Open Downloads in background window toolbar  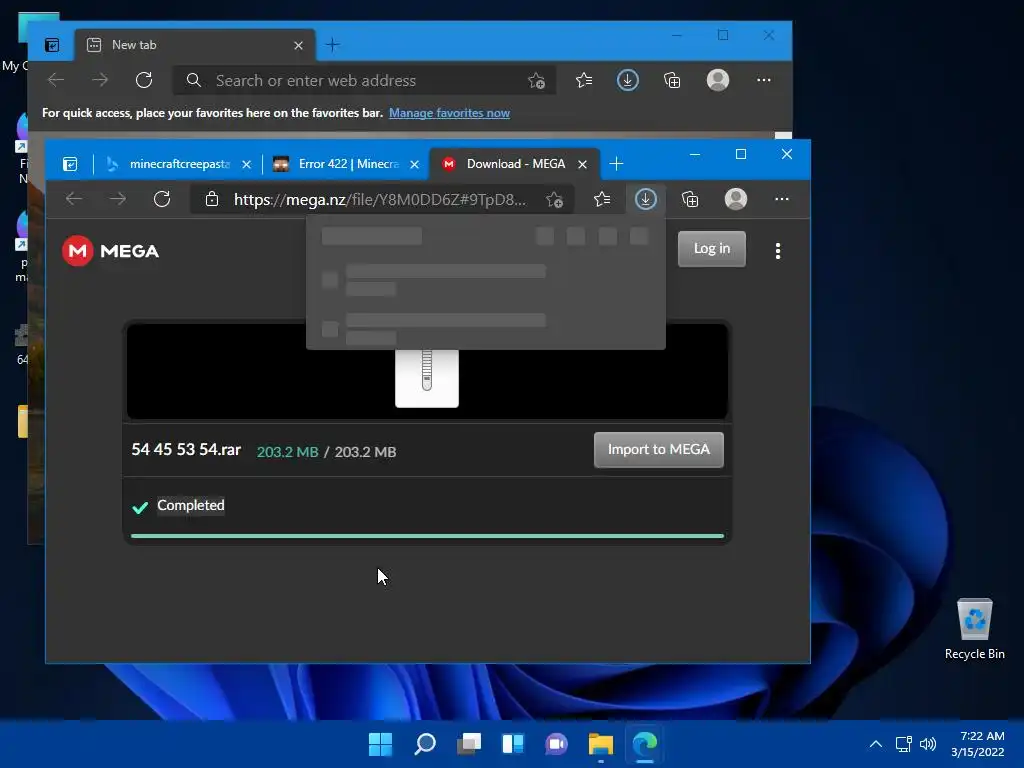tap(628, 80)
